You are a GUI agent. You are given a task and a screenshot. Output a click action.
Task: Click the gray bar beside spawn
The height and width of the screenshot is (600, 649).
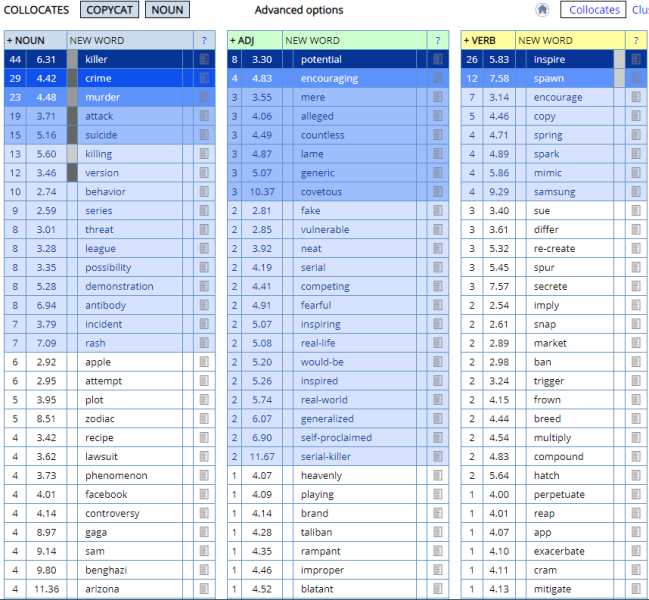tap(619, 78)
